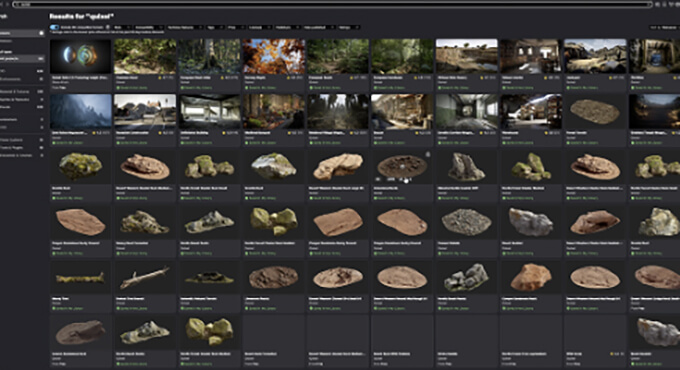Viewport: 680px width, 370px height.
Task: Click the green owned icon under the town street card
Action: (118, 143)
